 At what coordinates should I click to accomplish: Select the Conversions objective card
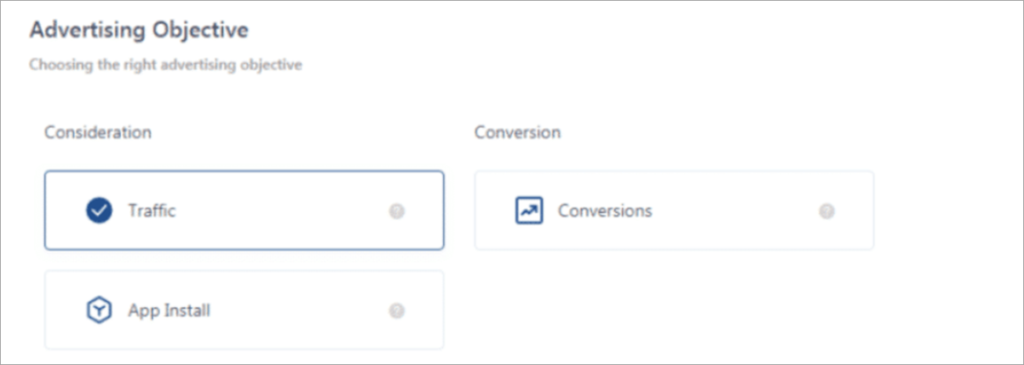674,210
